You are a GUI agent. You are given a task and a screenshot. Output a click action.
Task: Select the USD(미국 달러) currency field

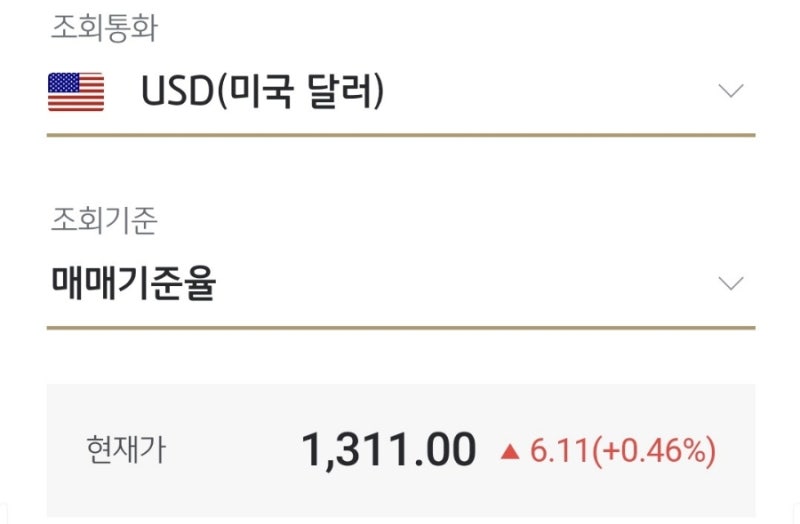[x=401, y=92]
